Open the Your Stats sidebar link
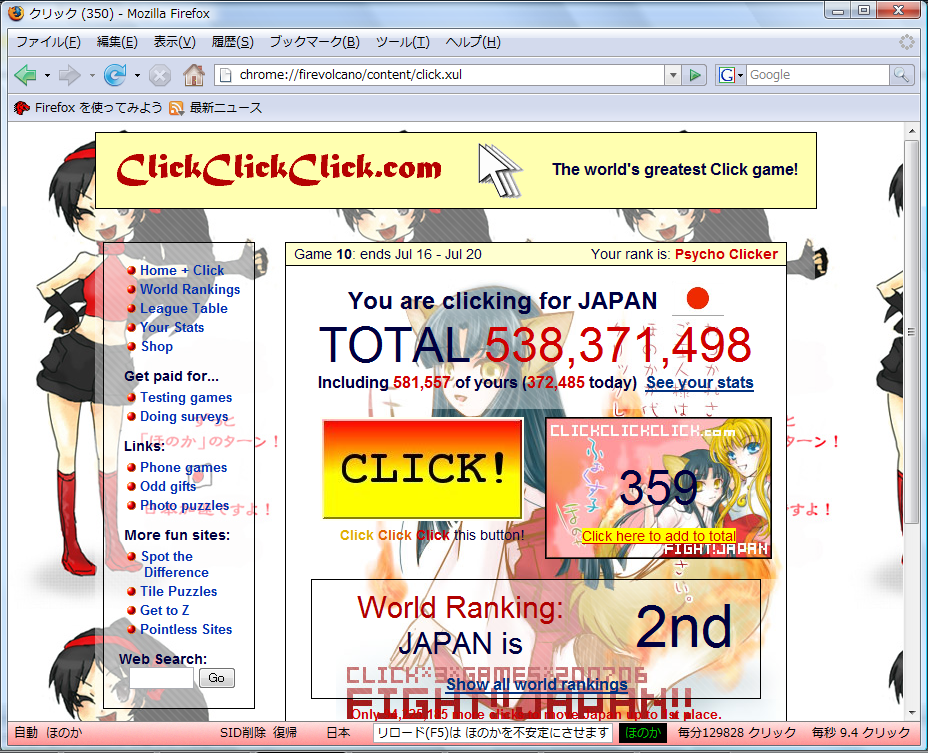This screenshot has height=753, width=928. click(x=172, y=327)
